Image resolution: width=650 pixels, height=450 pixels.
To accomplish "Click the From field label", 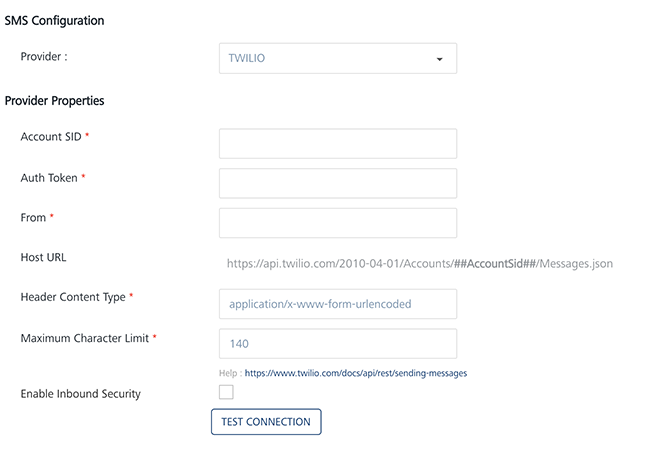I will [x=33, y=217].
